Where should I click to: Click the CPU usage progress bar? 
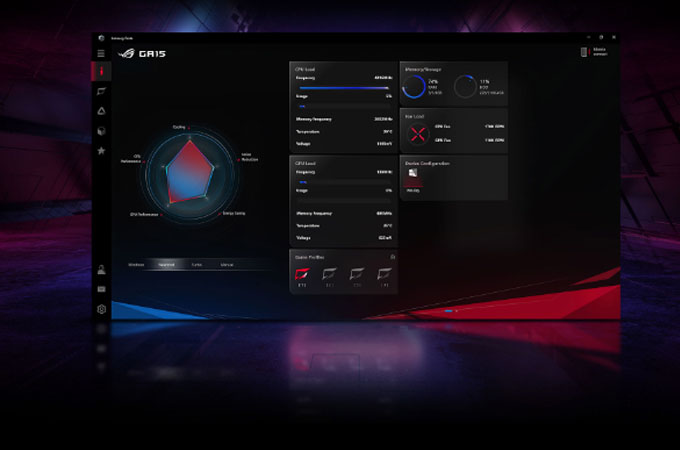(x=344, y=106)
